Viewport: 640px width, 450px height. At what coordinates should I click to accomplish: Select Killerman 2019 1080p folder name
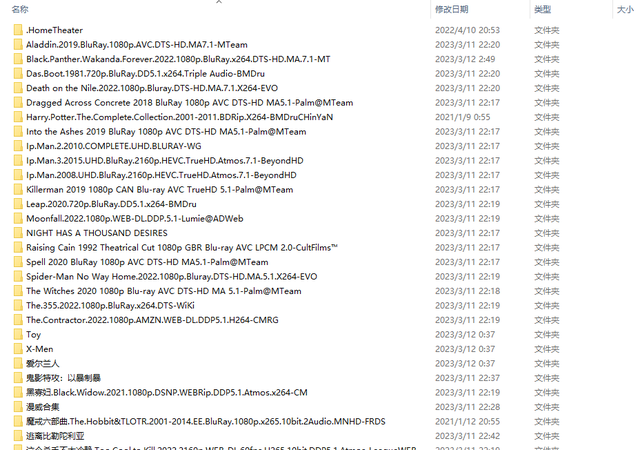(160, 189)
